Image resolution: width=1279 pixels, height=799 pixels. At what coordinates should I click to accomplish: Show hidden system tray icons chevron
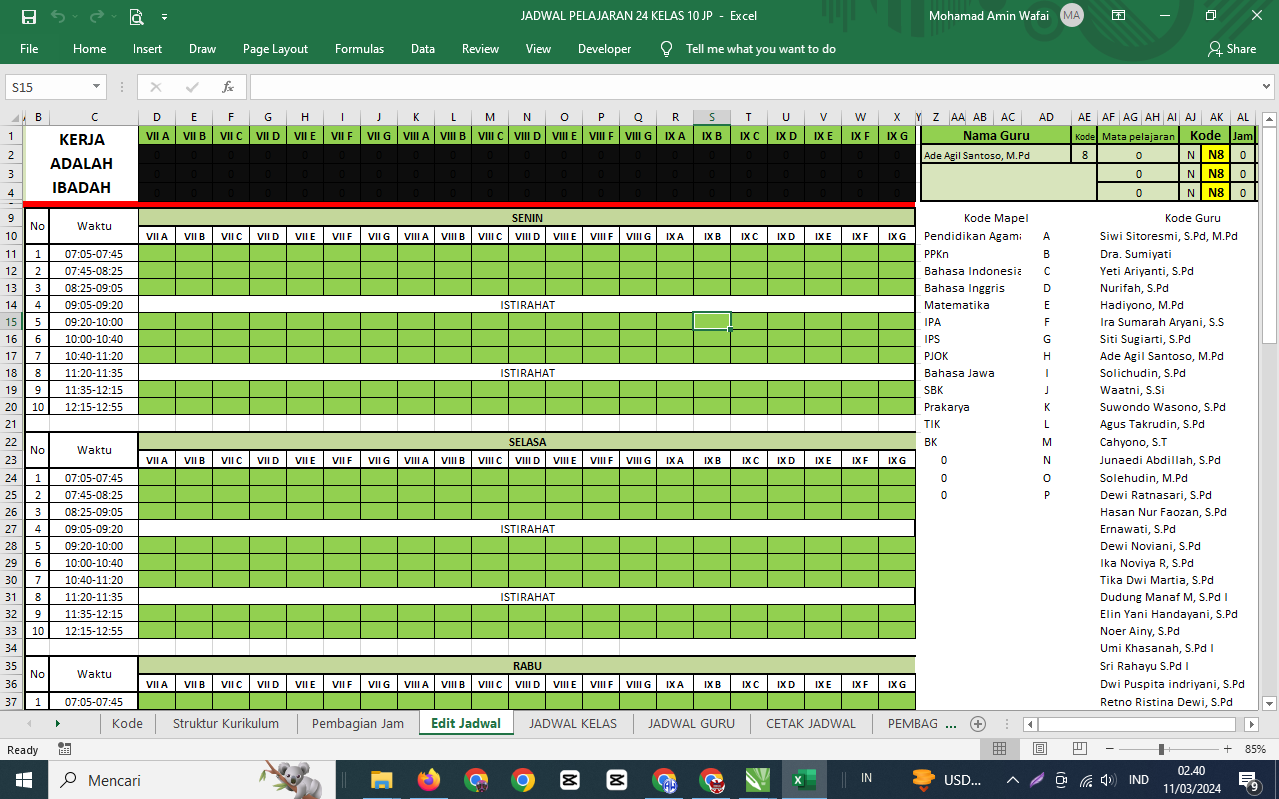[1012, 780]
